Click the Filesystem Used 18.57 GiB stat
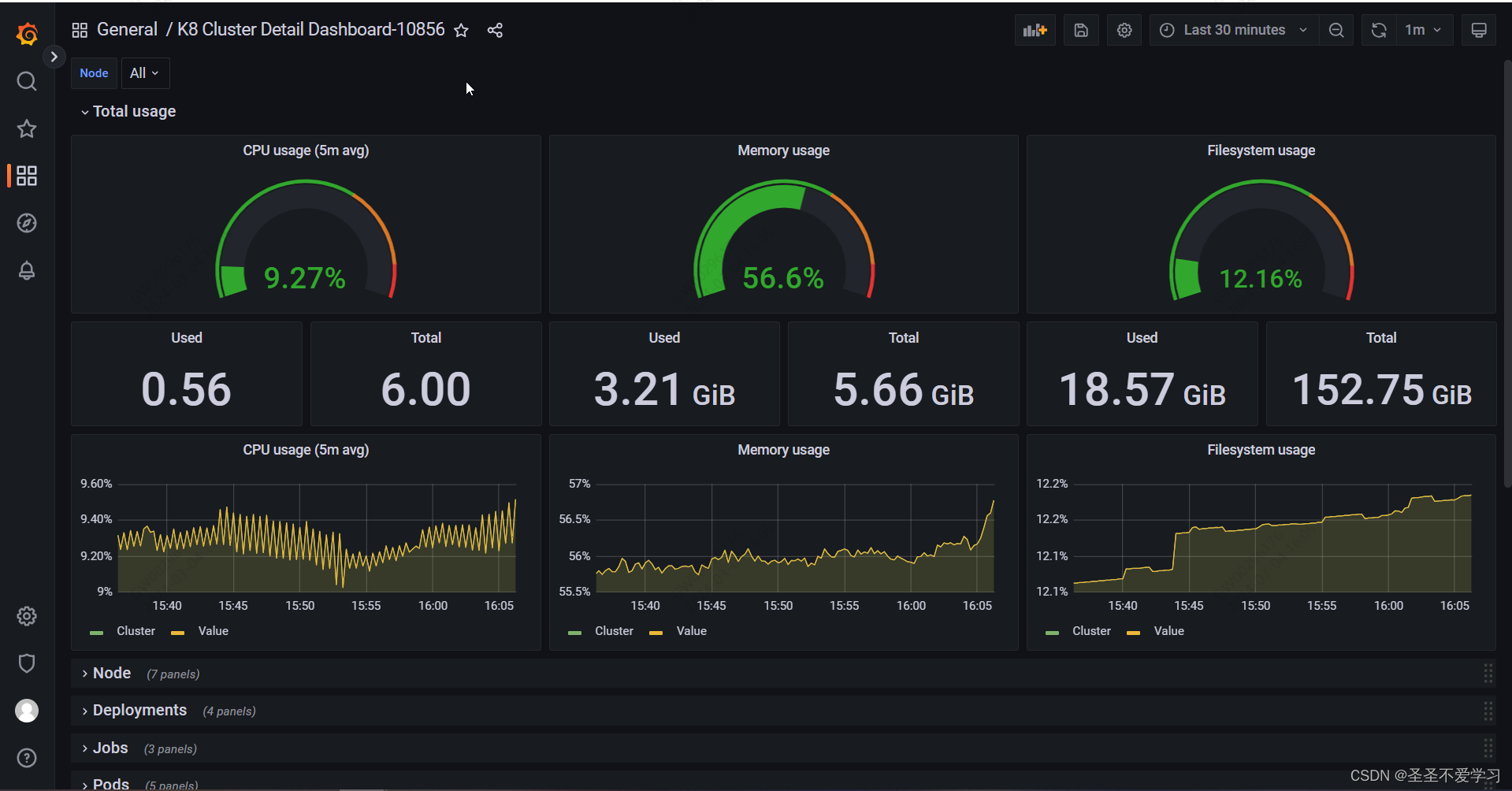The height and width of the screenshot is (791, 1512). 1142,373
